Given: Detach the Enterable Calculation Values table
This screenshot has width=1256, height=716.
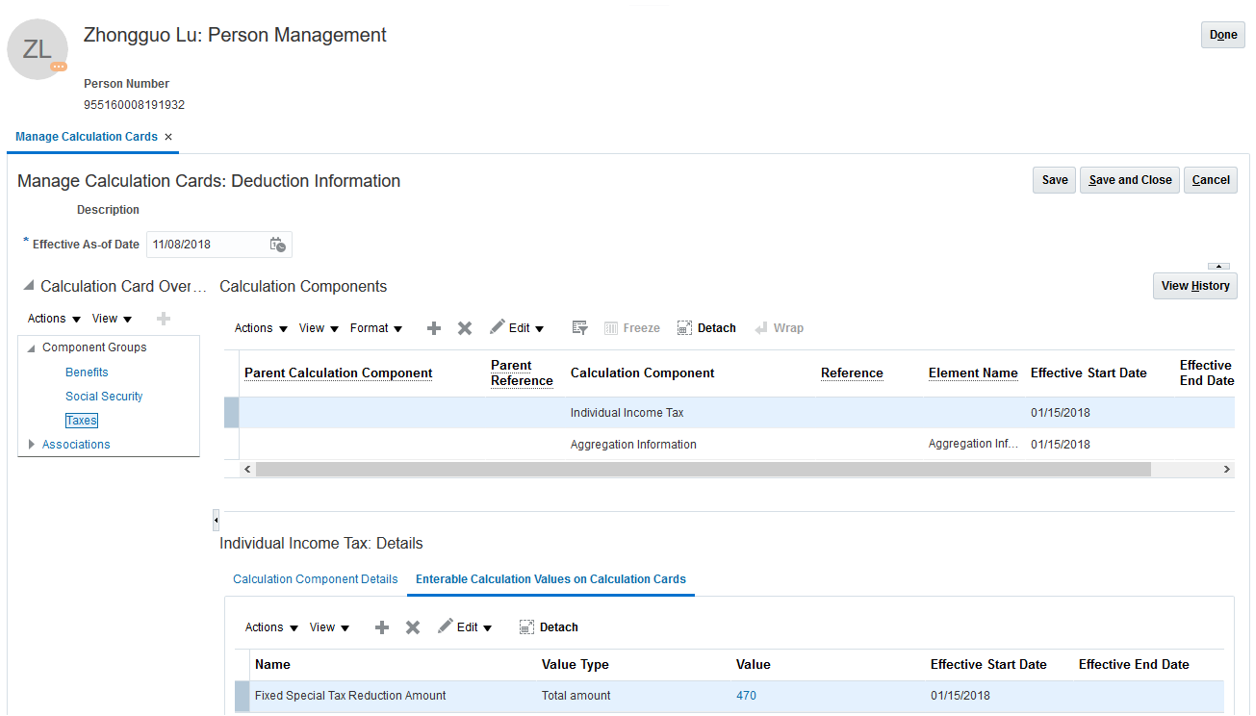Looking at the screenshot, I should 548,628.
